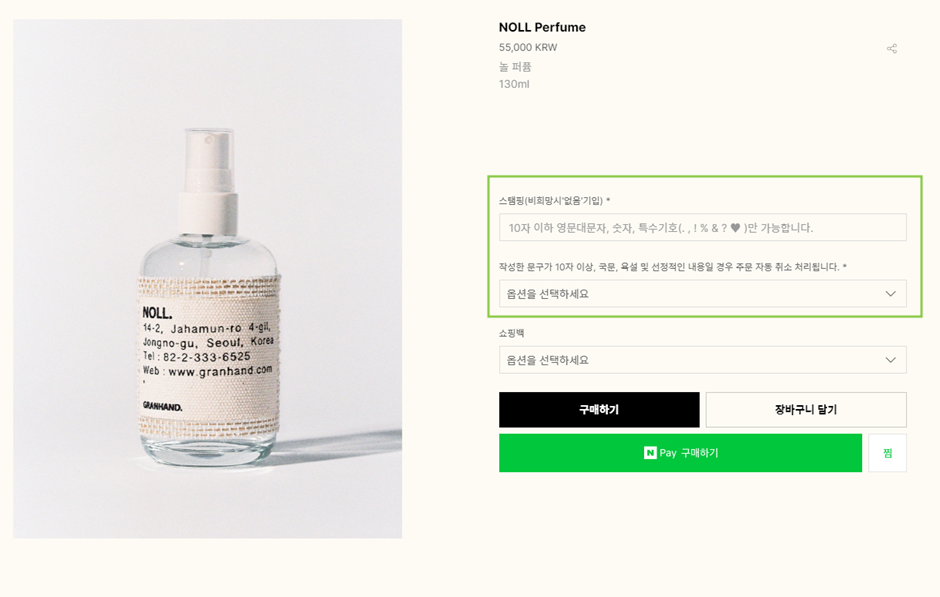The image size is (940, 597).
Task: Click the green Pay 구매하기 button
Action: (x=680, y=453)
